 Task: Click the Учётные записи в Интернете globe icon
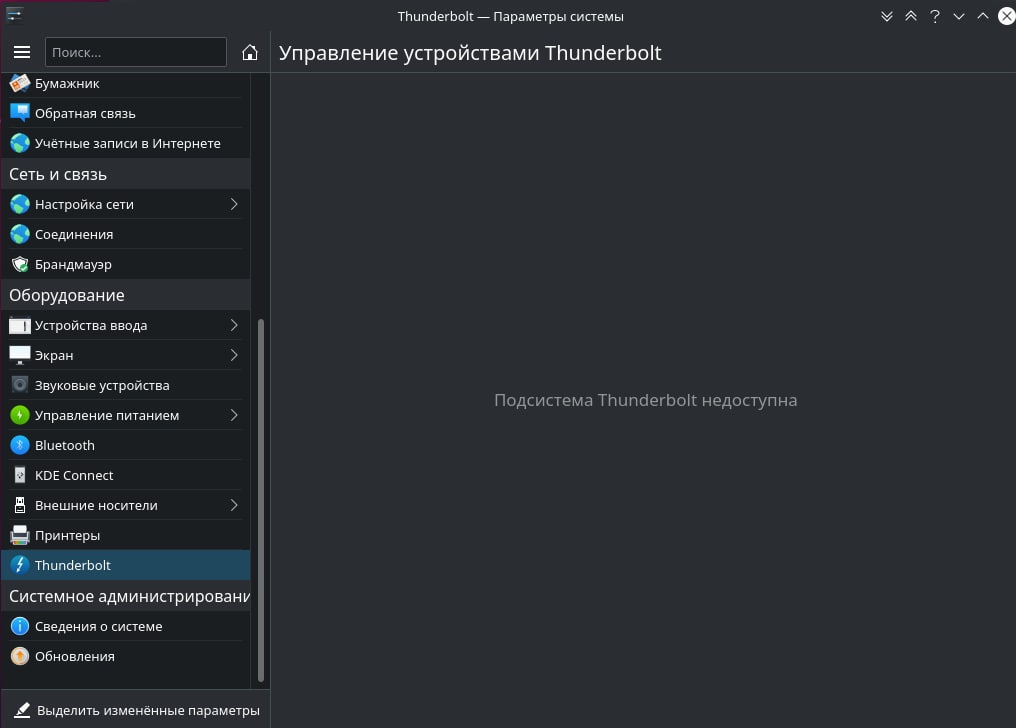point(20,143)
